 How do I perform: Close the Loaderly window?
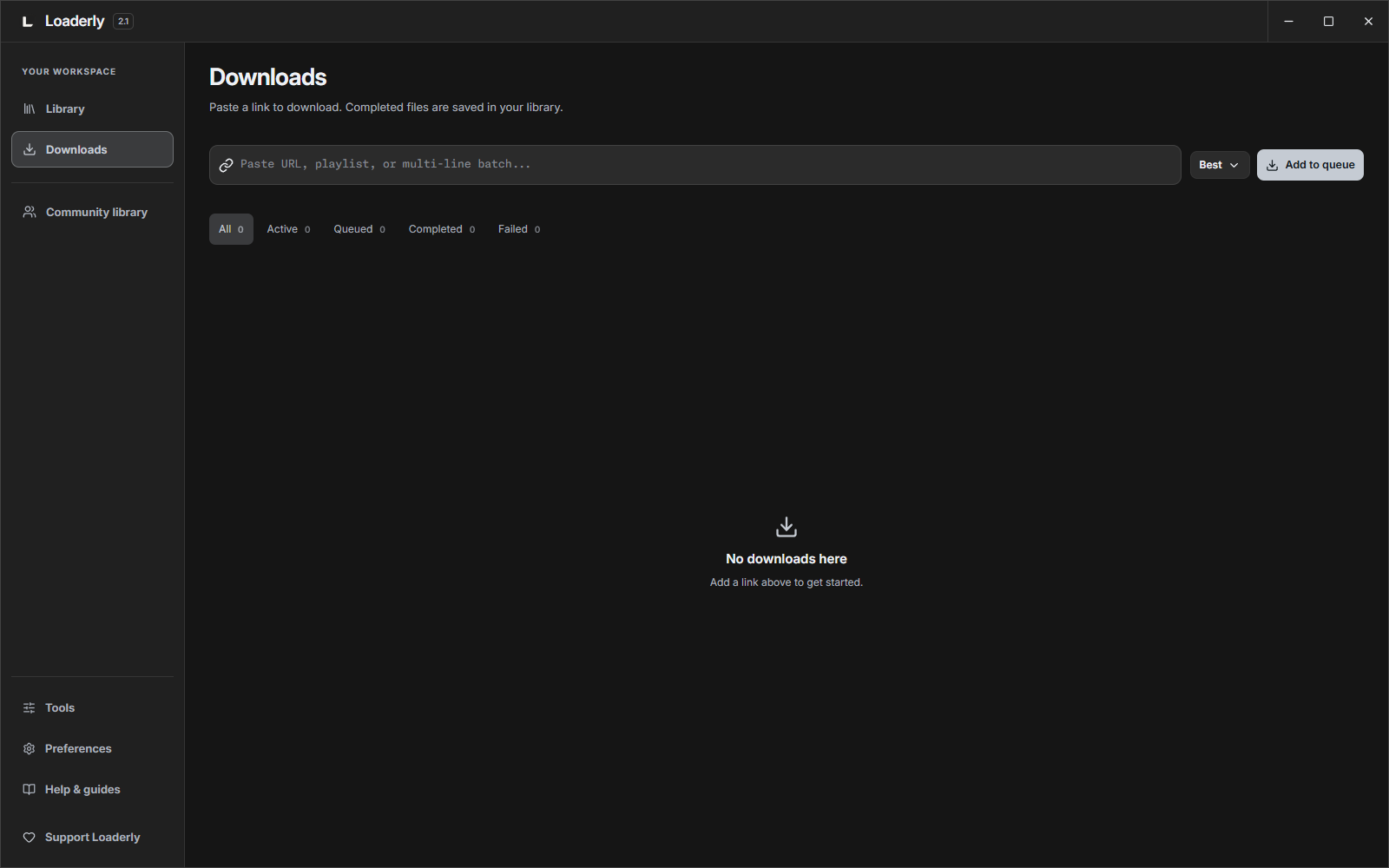pyautogui.click(x=1368, y=21)
